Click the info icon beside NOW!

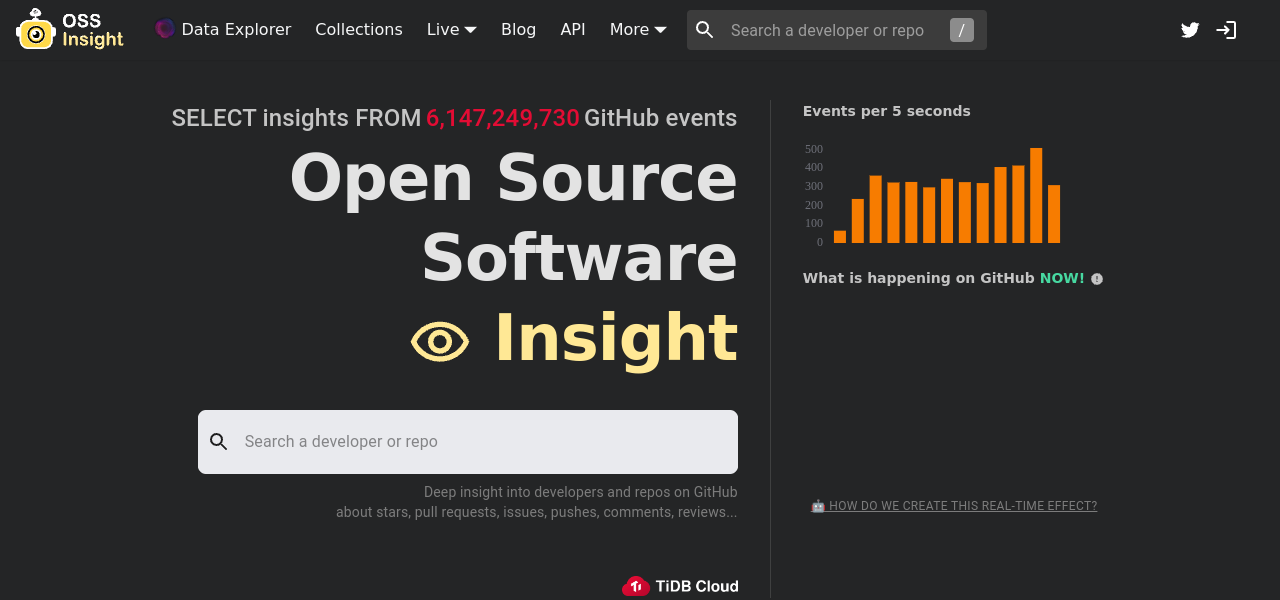coord(1097,279)
